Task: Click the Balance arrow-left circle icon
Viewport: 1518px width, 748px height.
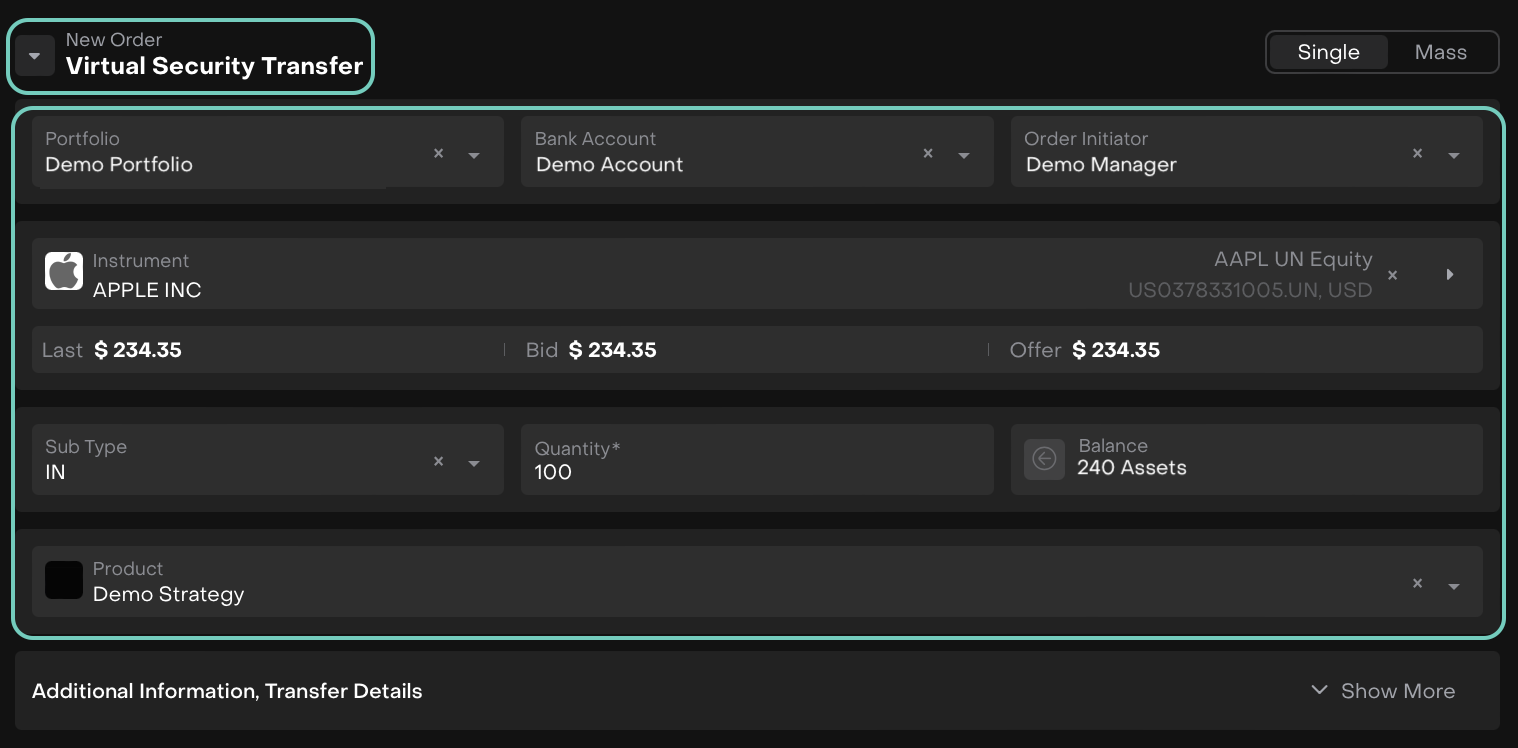Action: [1044, 459]
